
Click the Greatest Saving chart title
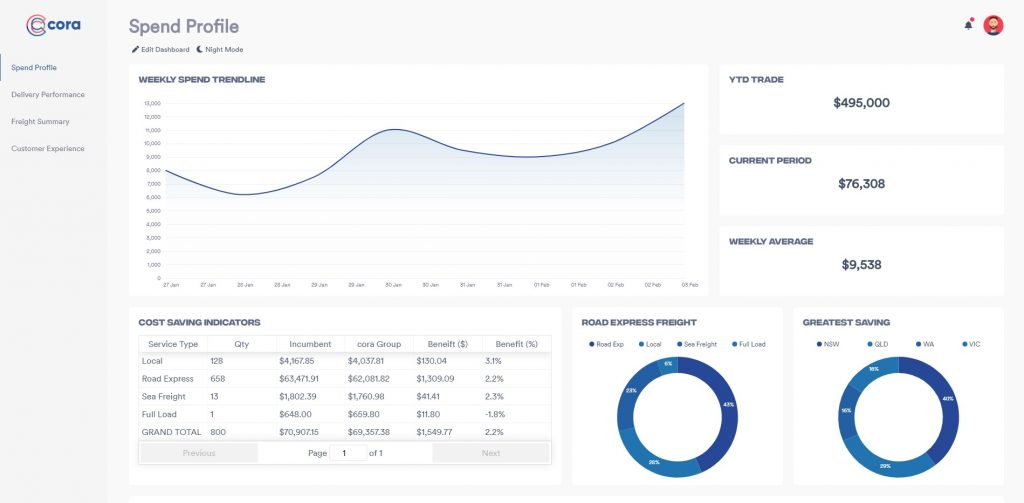point(846,323)
